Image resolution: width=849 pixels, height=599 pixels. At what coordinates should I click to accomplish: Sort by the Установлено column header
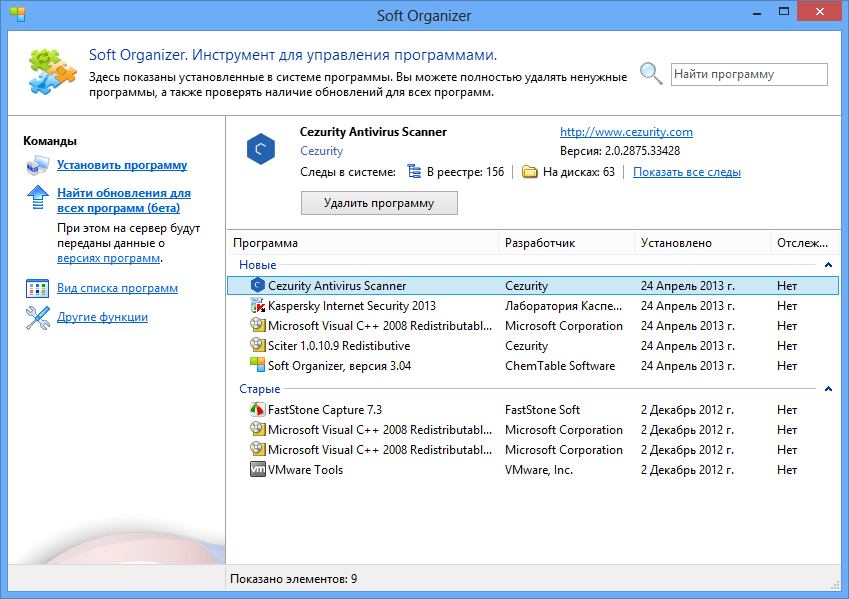point(702,243)
